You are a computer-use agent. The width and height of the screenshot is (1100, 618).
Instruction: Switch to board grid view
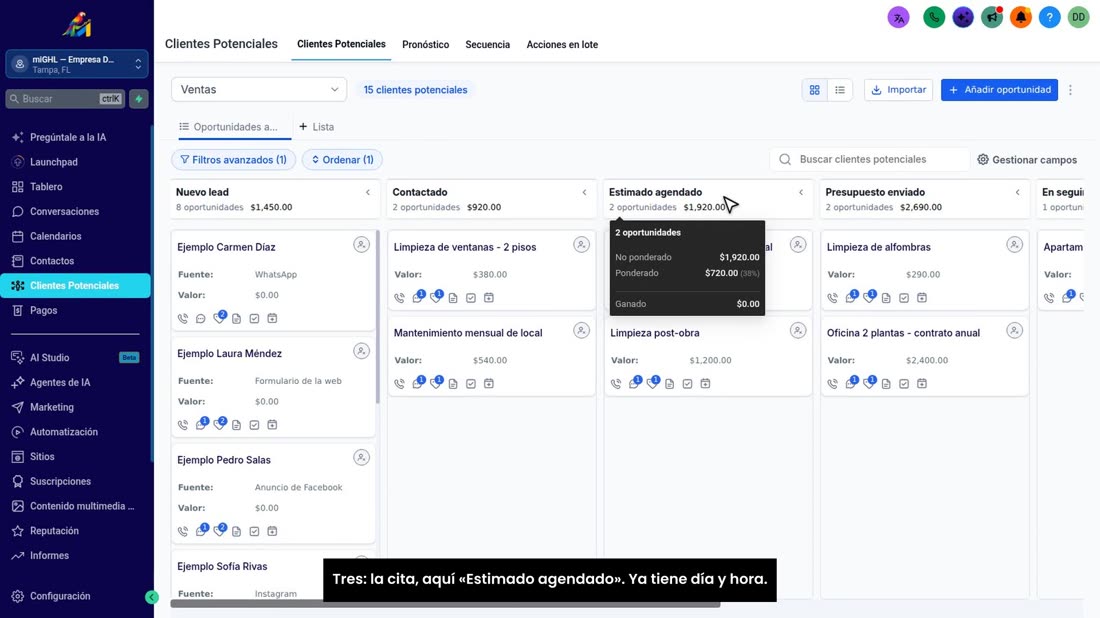[x=814, y=90]
